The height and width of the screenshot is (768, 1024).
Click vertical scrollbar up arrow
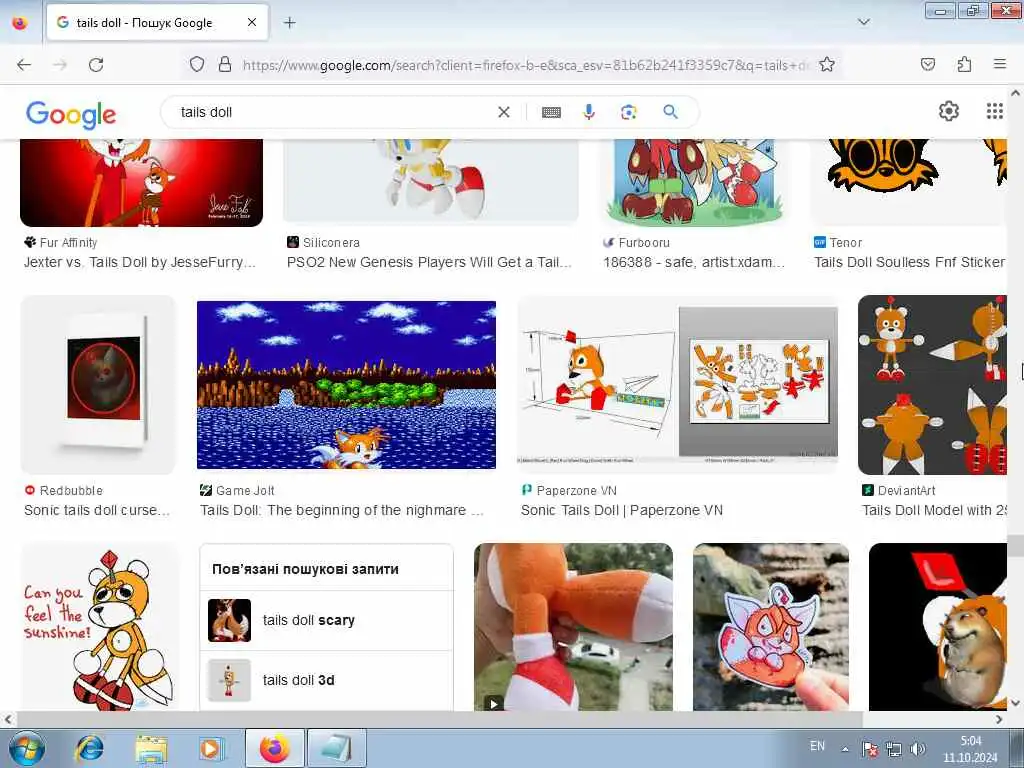[1016, 93]
